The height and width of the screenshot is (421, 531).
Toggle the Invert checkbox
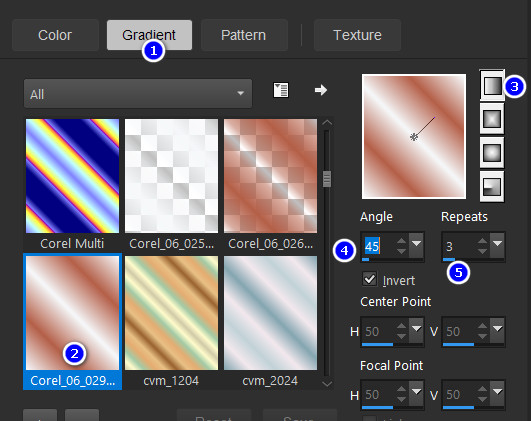(x=369, y=279)
